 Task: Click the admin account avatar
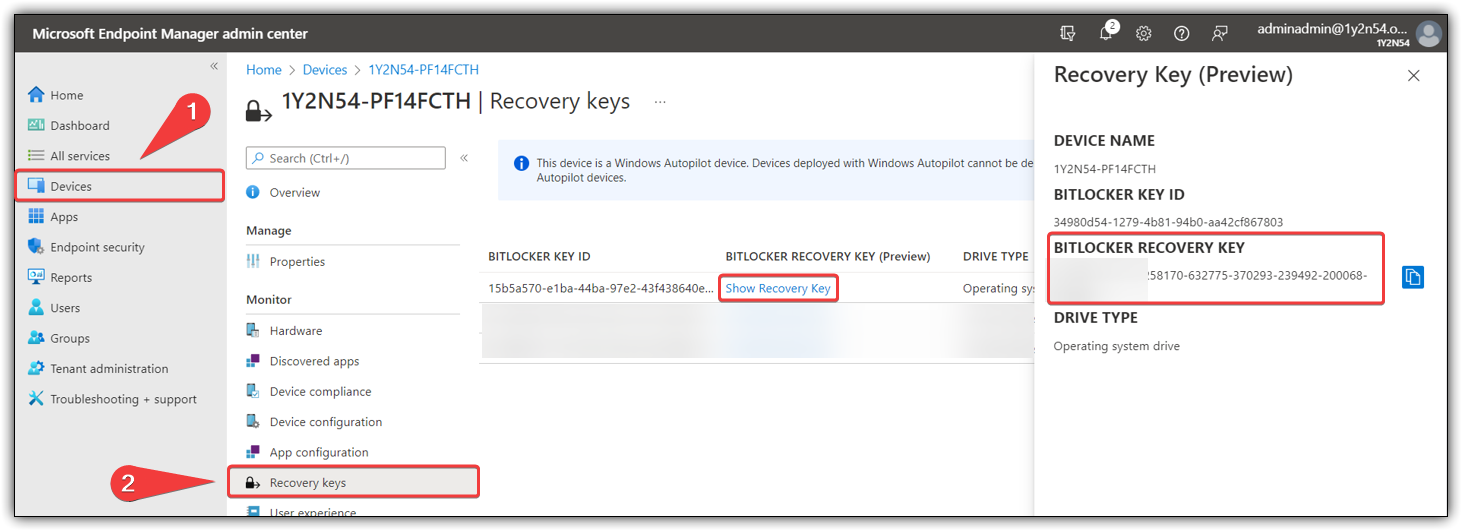[1429, 34]
